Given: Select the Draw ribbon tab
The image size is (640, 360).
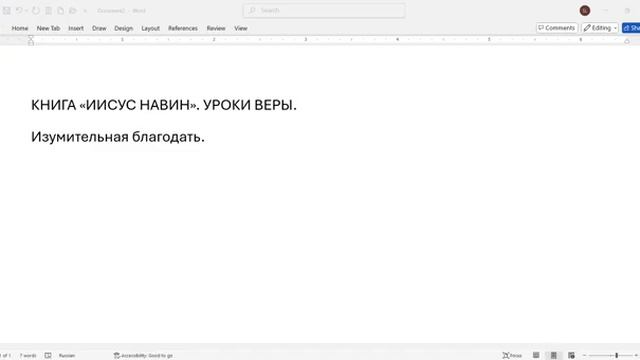Looking at the screenshot, I should (99, 28).
